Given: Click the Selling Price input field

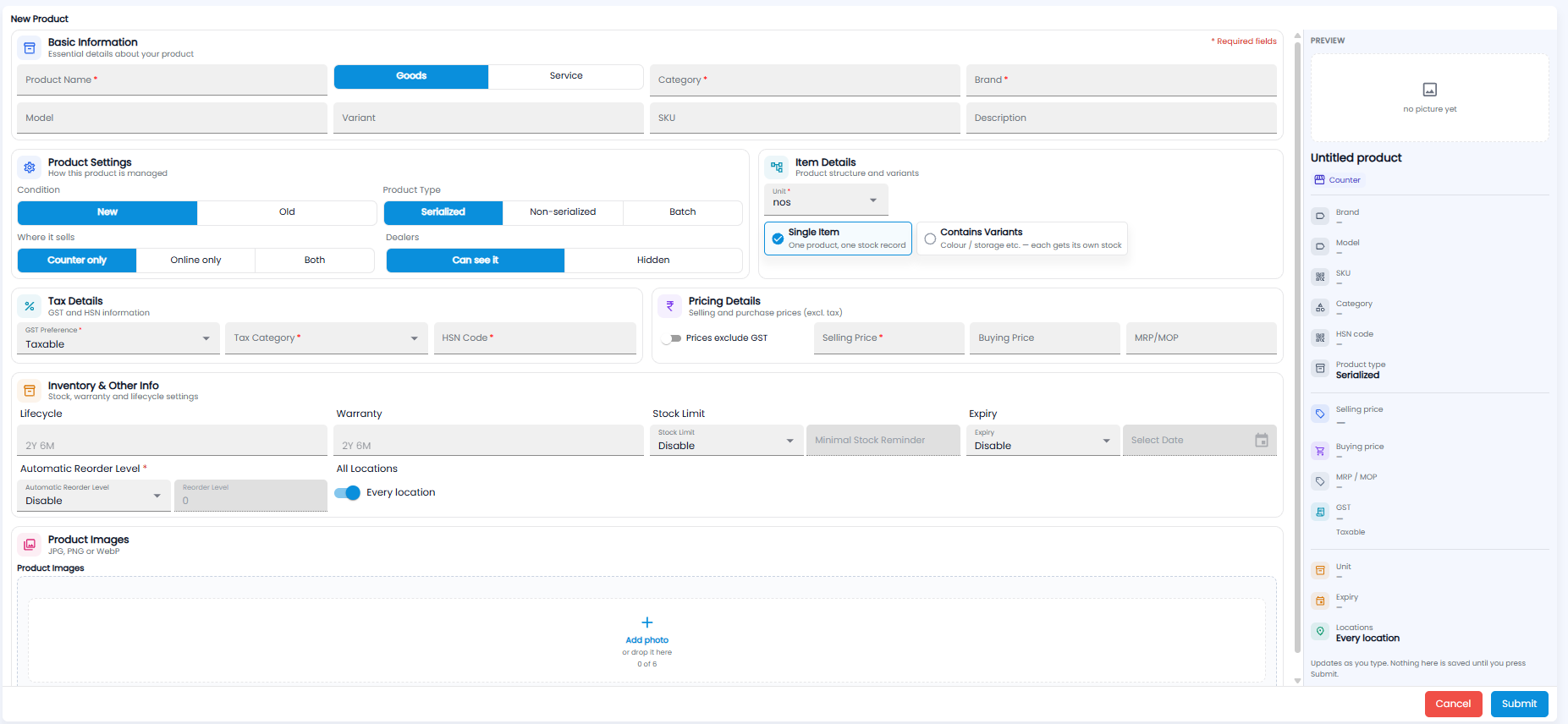Looking at the screenshot, I should coord(889,338).
